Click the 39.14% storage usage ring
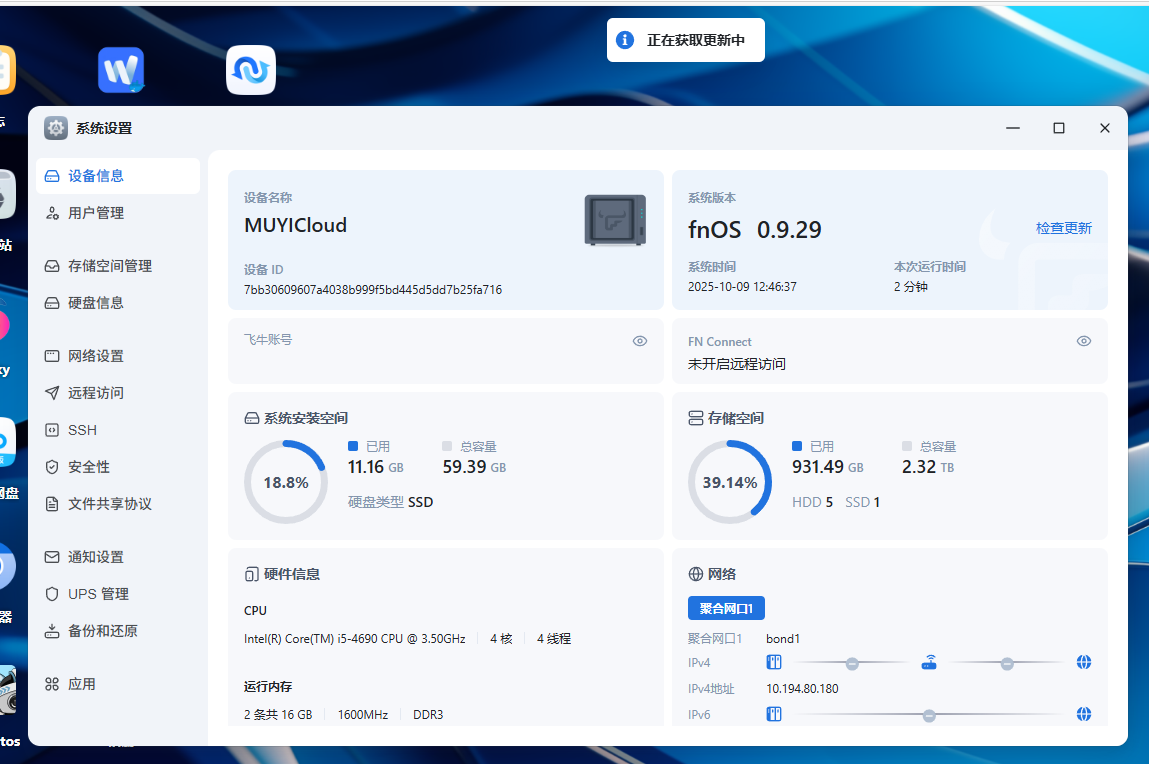Image resolution: width=1149 pixels, height=764 pixels. click(x=729, y=482)
